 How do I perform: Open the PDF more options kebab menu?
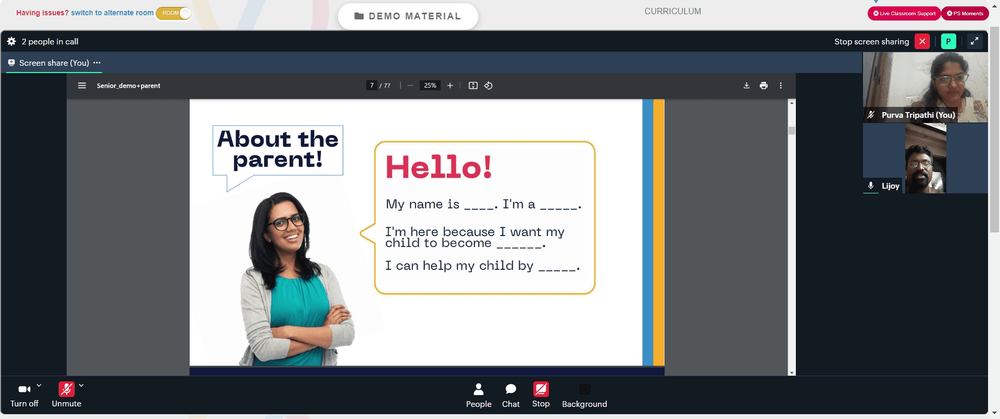click(781, 85)
